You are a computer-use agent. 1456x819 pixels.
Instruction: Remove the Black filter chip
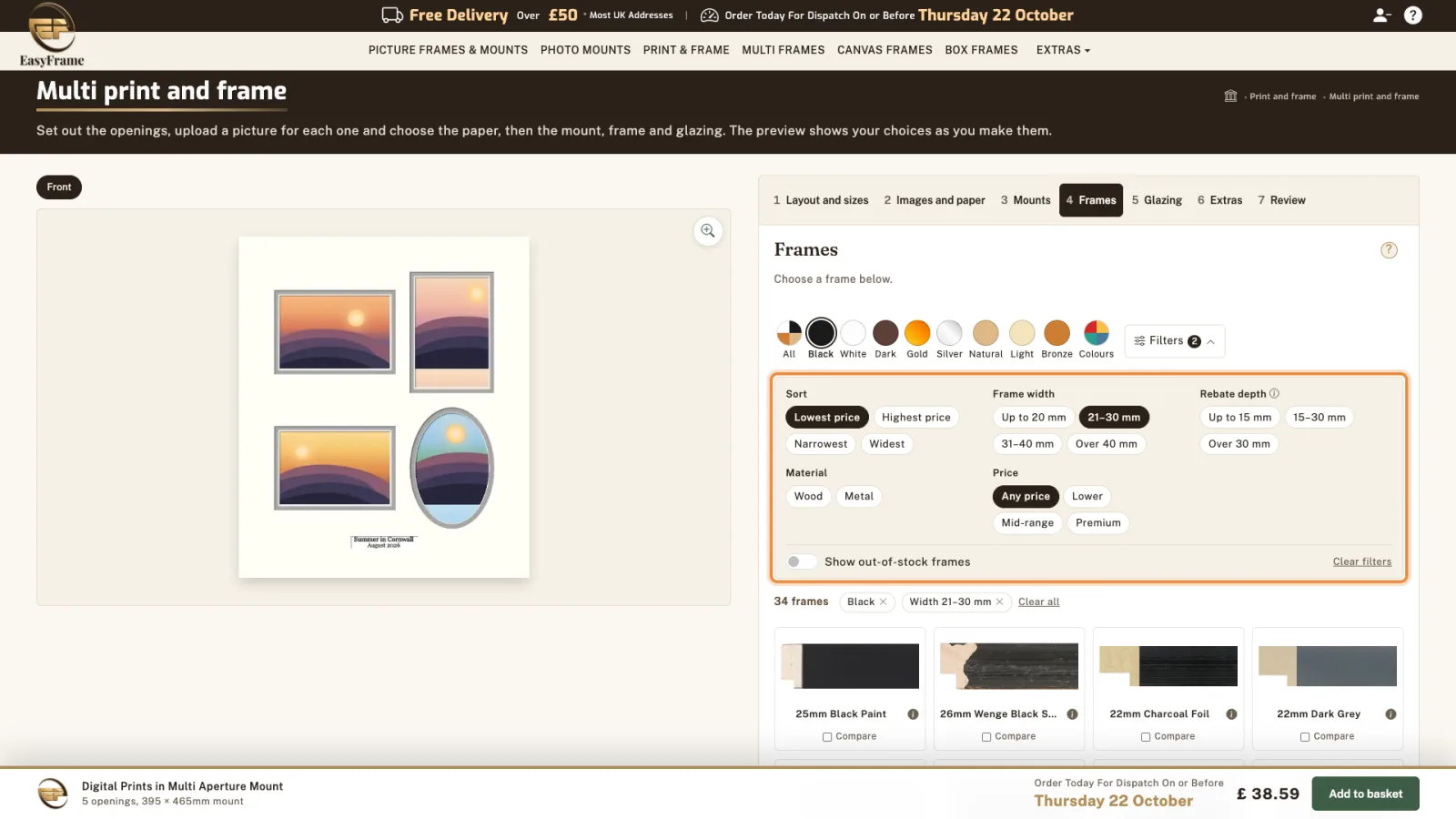(883, 602)
